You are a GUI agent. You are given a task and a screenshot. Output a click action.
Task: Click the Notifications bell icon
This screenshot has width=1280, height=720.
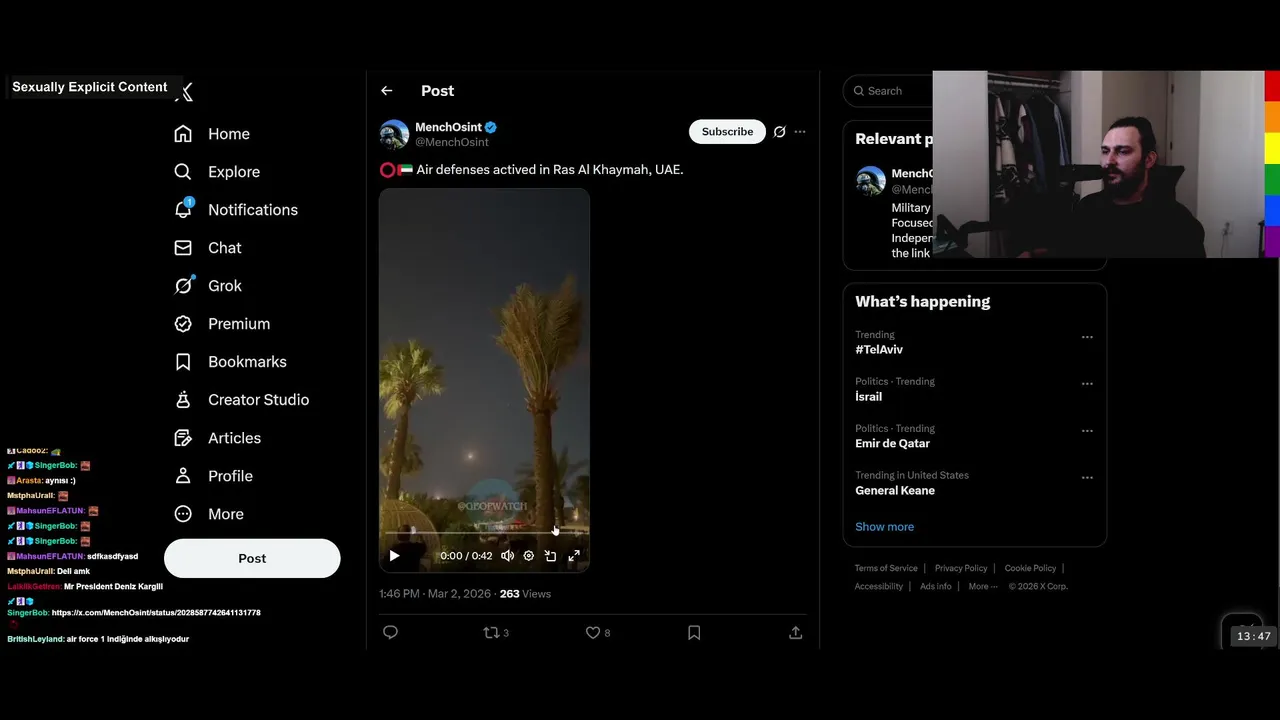coord(183,210)
